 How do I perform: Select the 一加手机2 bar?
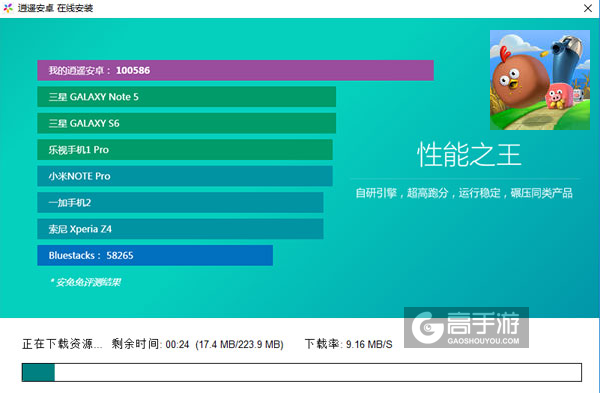coord(180,202)
